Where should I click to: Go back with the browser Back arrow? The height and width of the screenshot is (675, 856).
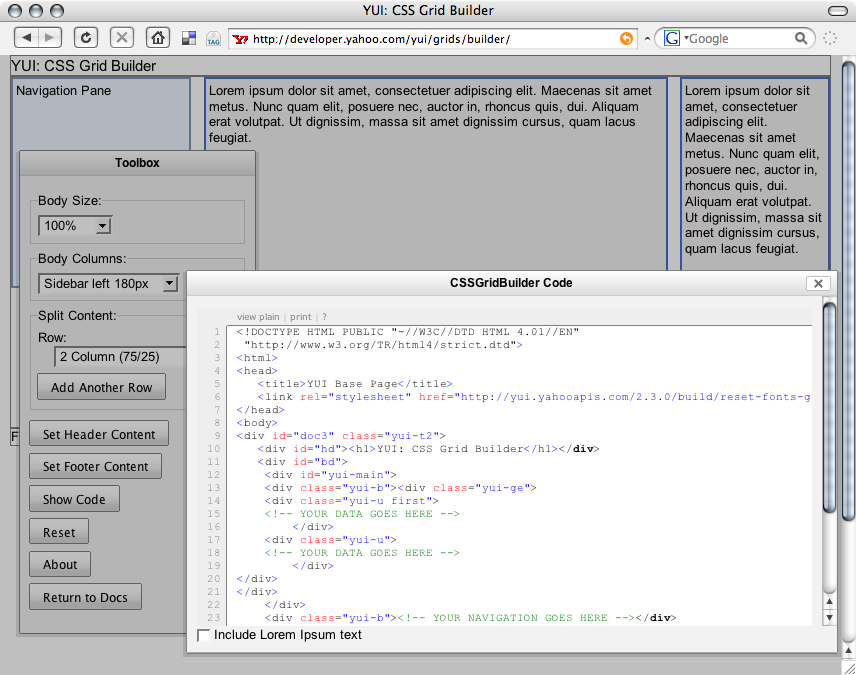(x=26, y=38)
